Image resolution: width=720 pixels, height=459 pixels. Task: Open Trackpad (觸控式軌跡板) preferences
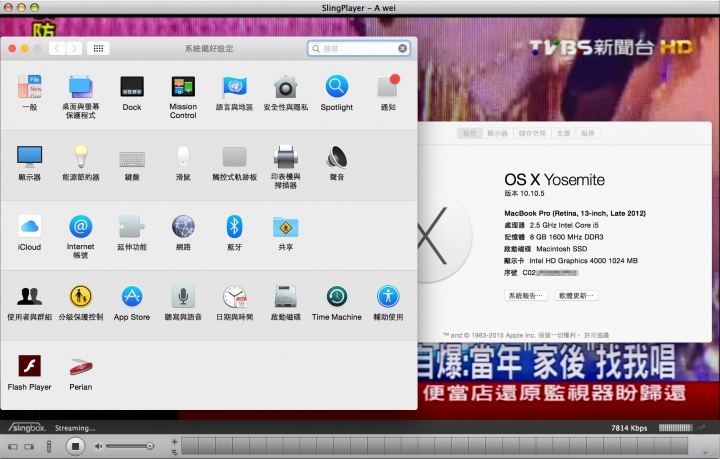(234, 162)
